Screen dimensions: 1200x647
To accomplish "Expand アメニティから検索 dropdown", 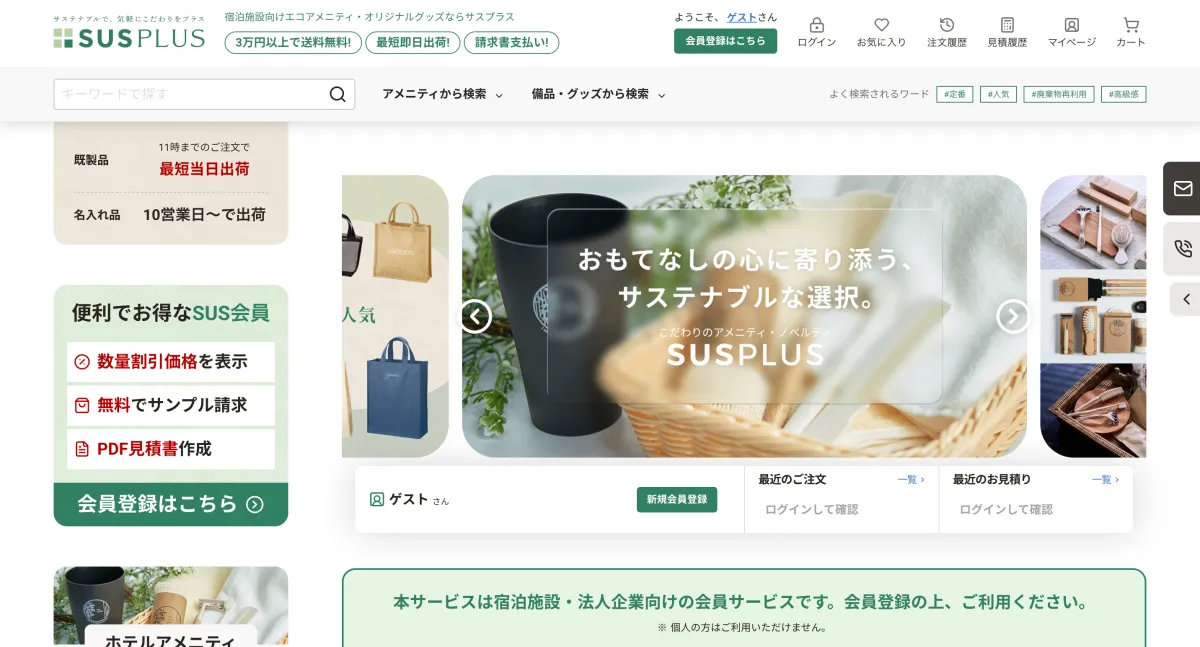I will tap(443, 94).
